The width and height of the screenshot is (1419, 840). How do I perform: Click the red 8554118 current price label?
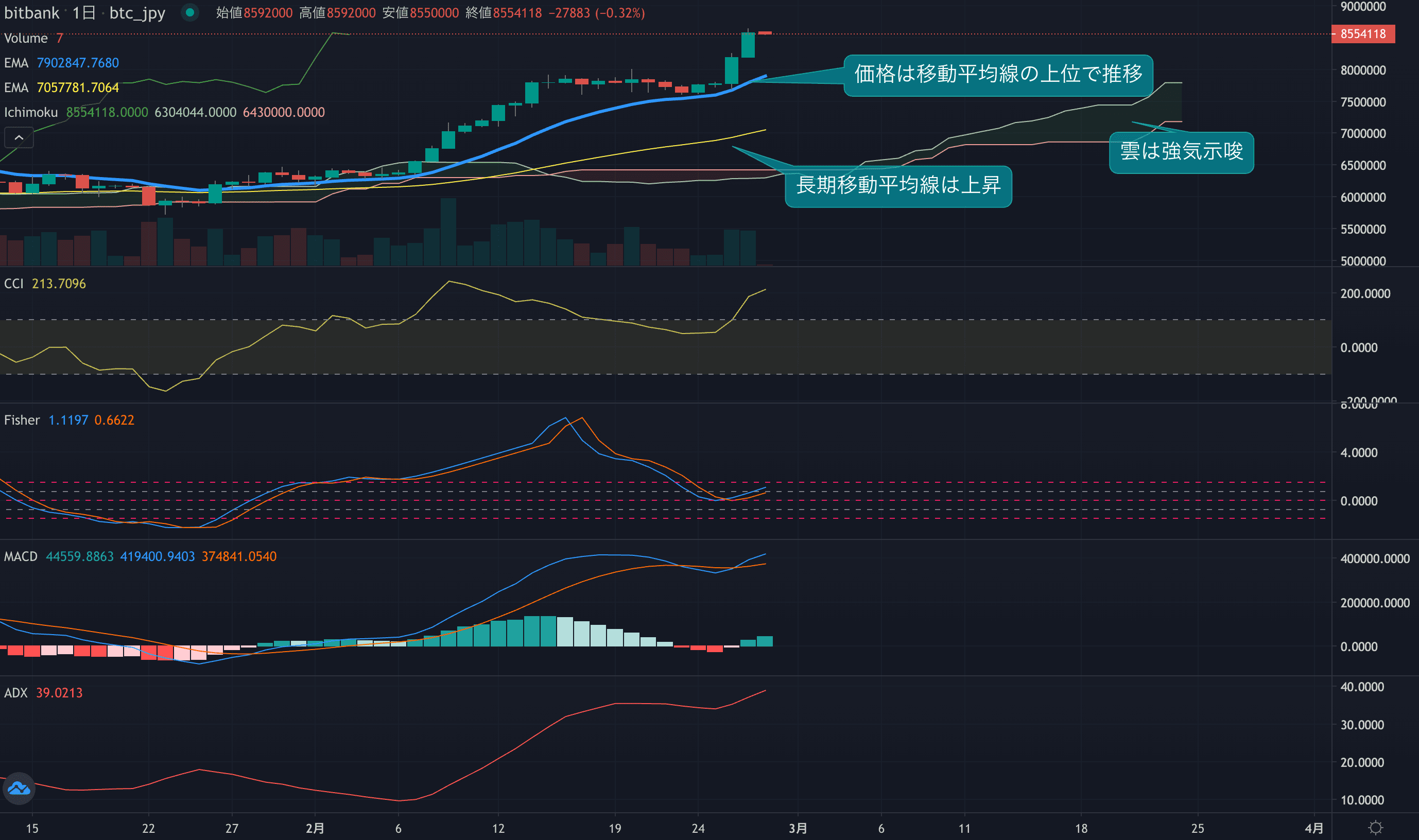click(1363, 34)
